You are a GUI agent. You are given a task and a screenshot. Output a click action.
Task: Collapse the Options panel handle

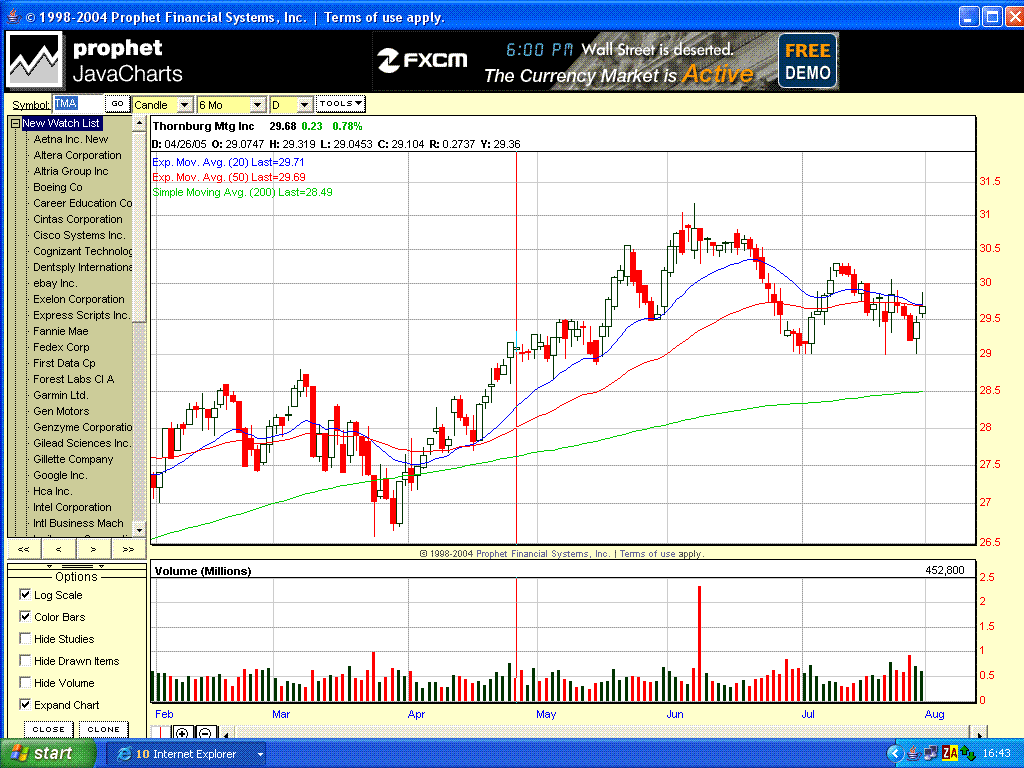[x=77, y=566]
